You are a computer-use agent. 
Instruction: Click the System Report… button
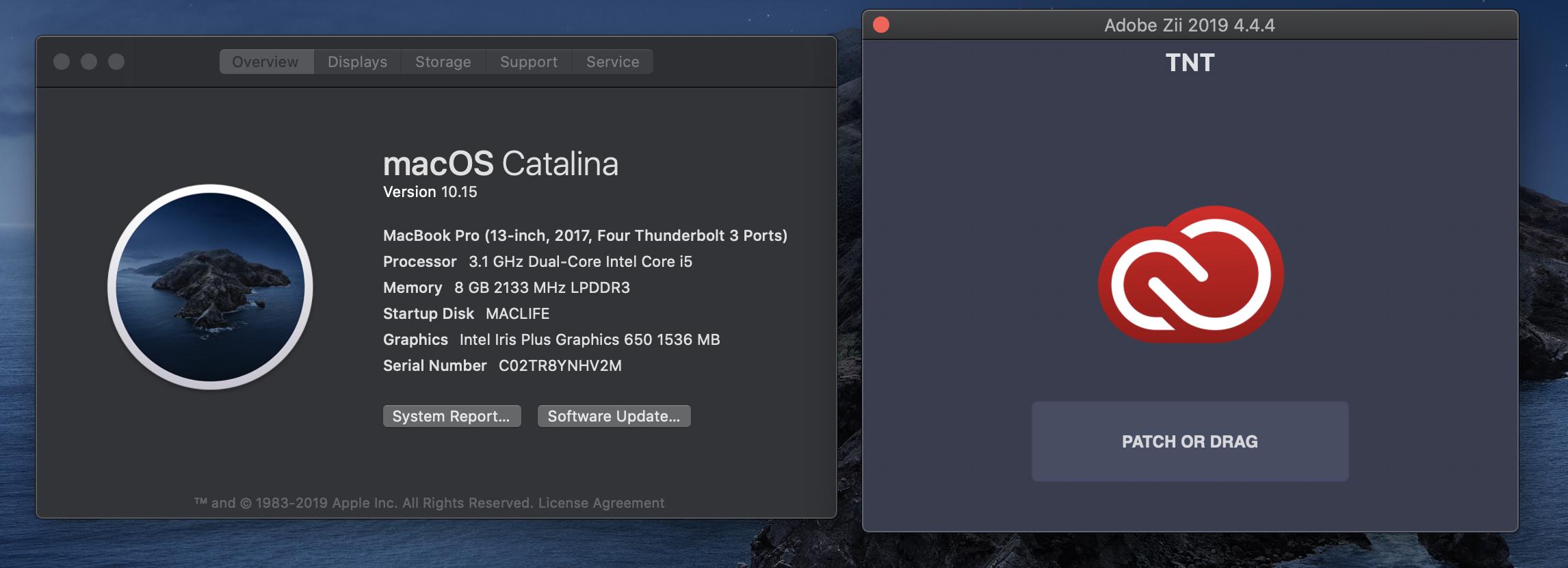[x=452, y=416]
